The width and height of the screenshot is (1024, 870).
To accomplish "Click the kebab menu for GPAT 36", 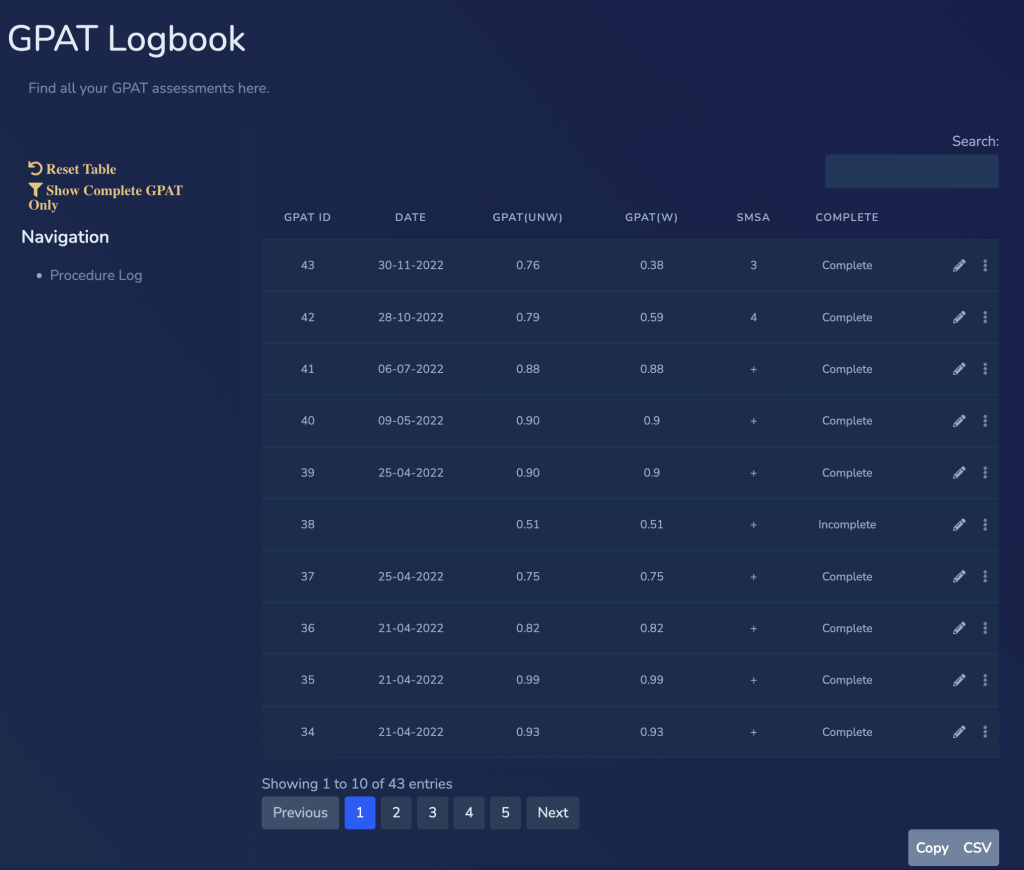I will (x=985, y=628).
